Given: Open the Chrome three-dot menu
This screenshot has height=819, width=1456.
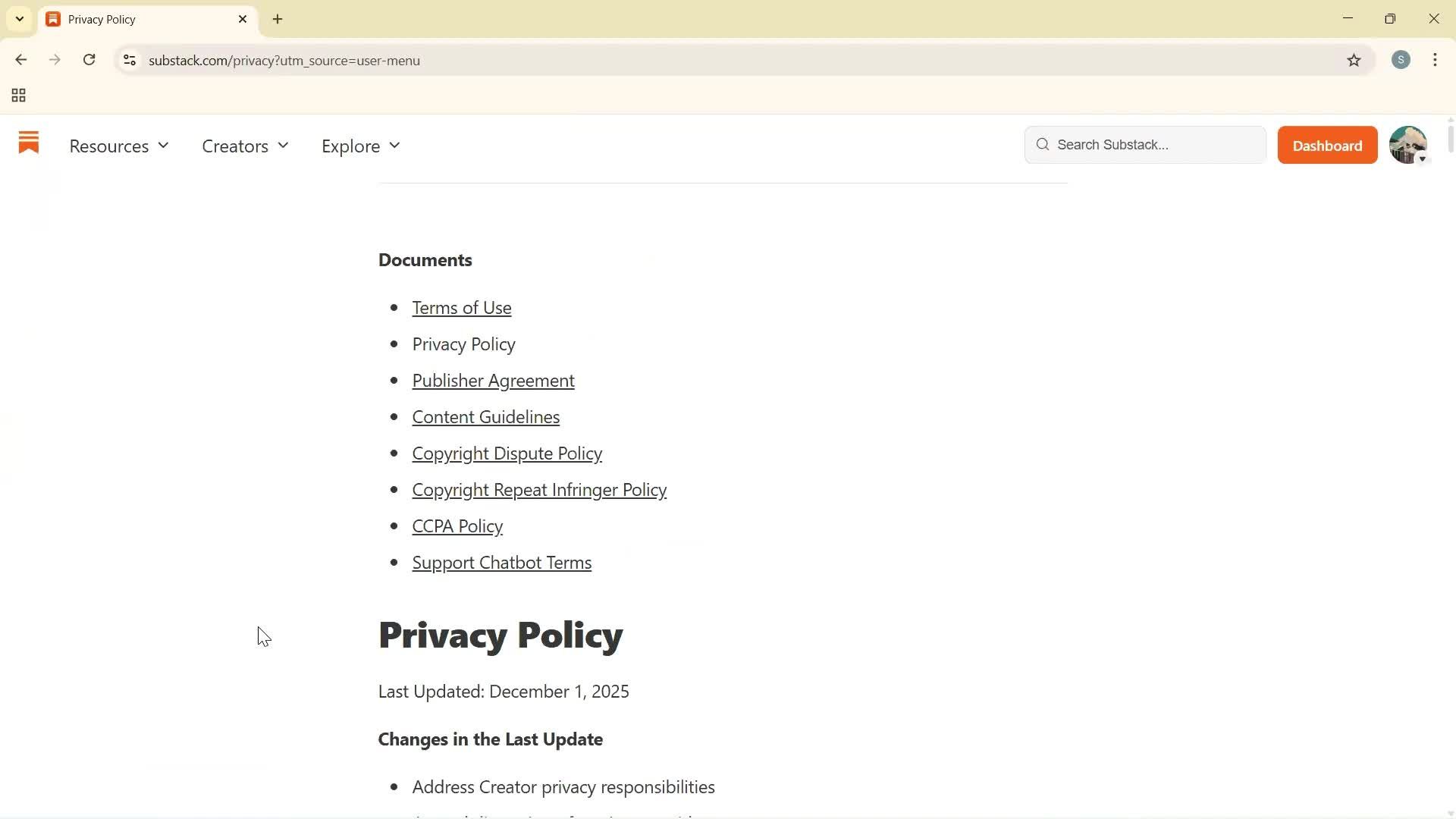Looking at the screenshot, I should (x=1435, y=60).
